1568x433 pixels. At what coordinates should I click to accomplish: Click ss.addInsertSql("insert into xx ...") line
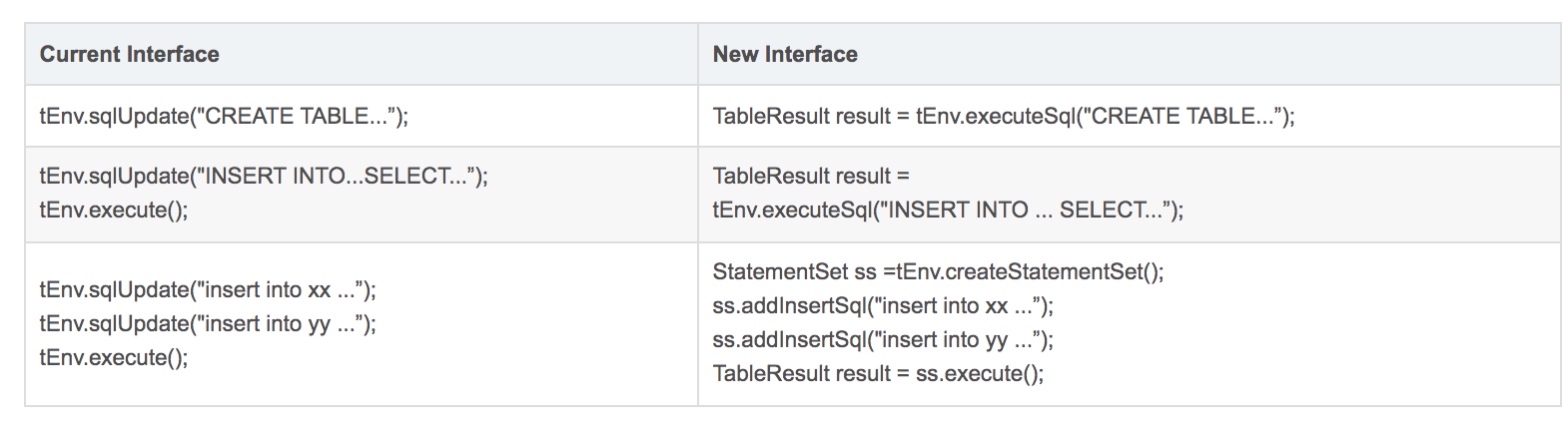883,306
